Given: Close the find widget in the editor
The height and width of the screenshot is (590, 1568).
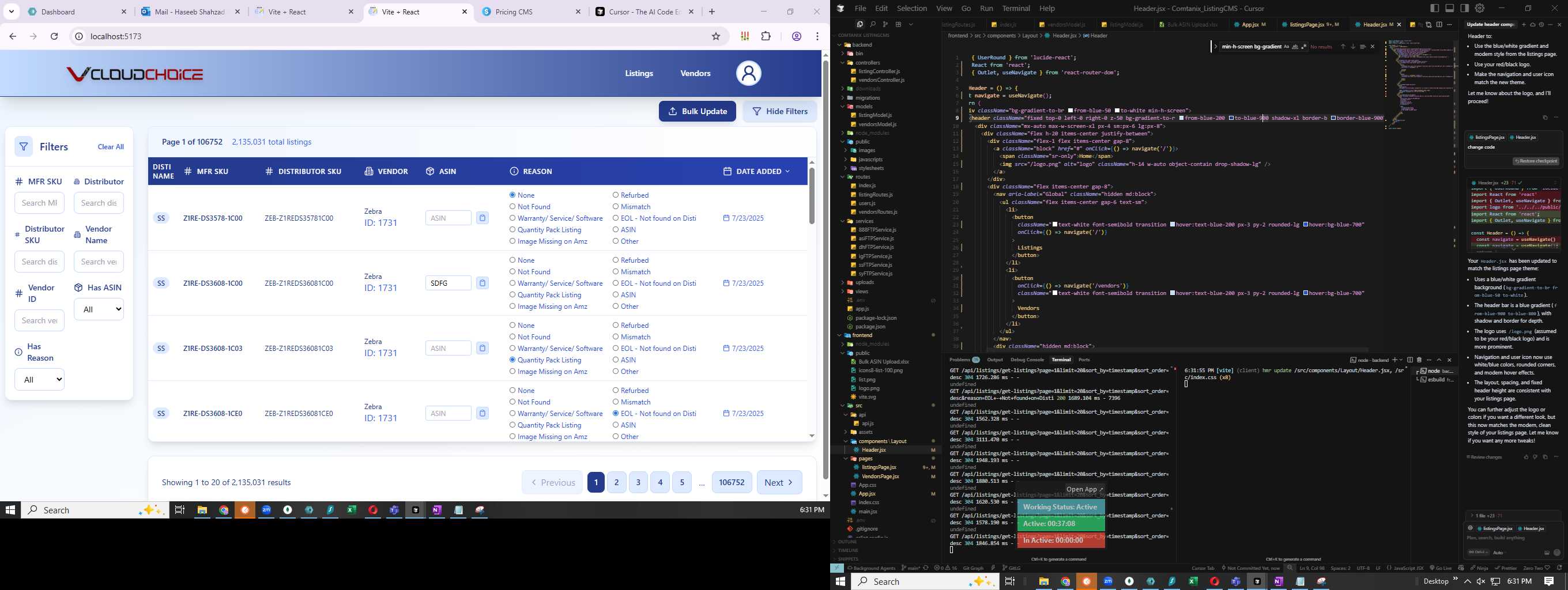Looking at the screenshot, I should 1372,47.
